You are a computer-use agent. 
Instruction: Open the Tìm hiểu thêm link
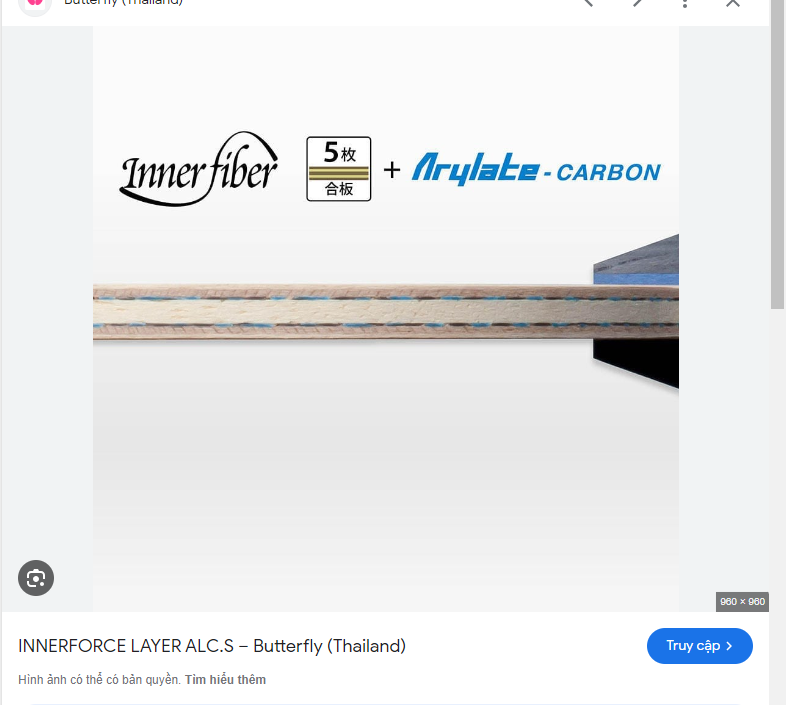225,679
